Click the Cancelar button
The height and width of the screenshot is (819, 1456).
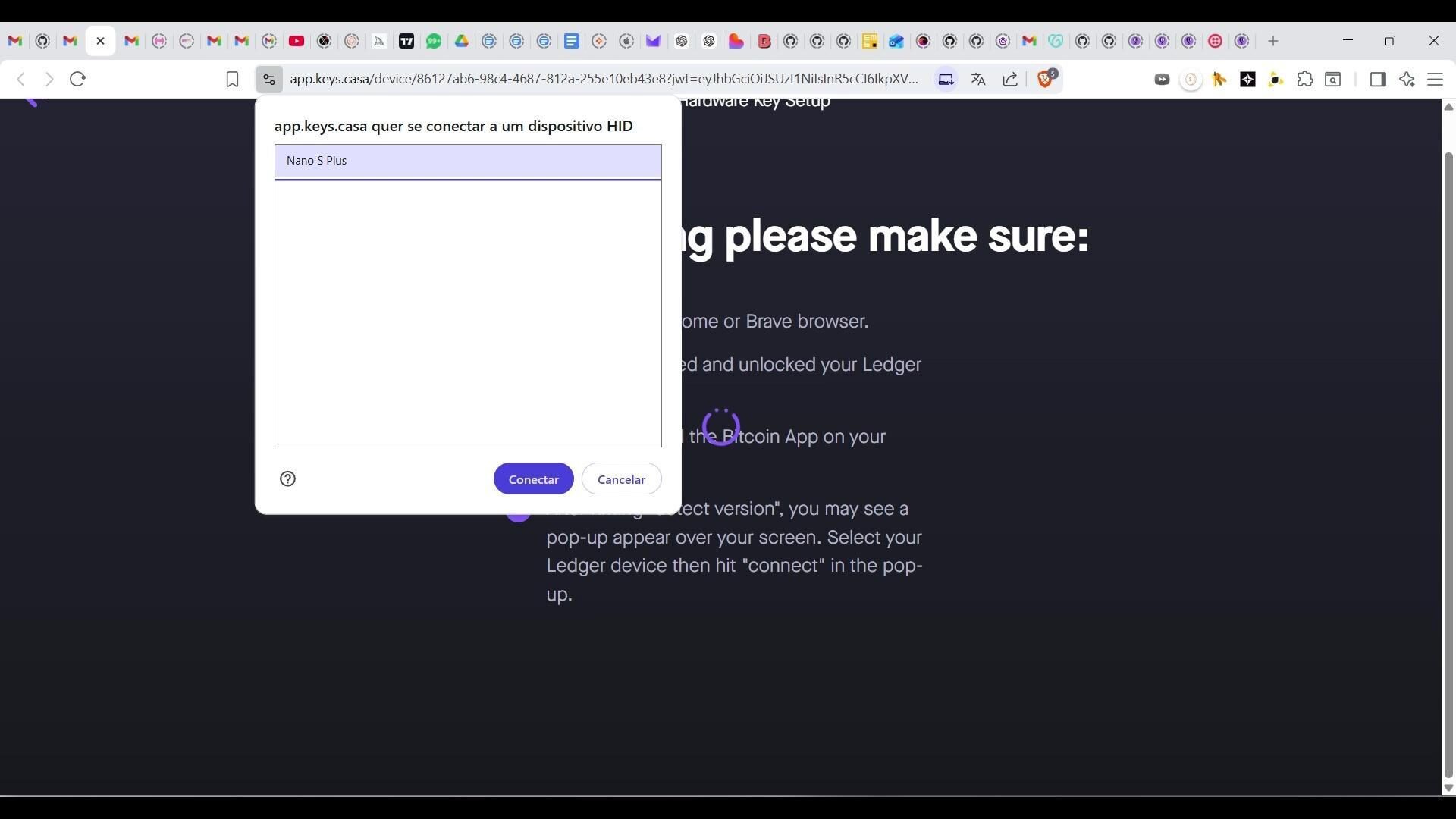point(621,479)
